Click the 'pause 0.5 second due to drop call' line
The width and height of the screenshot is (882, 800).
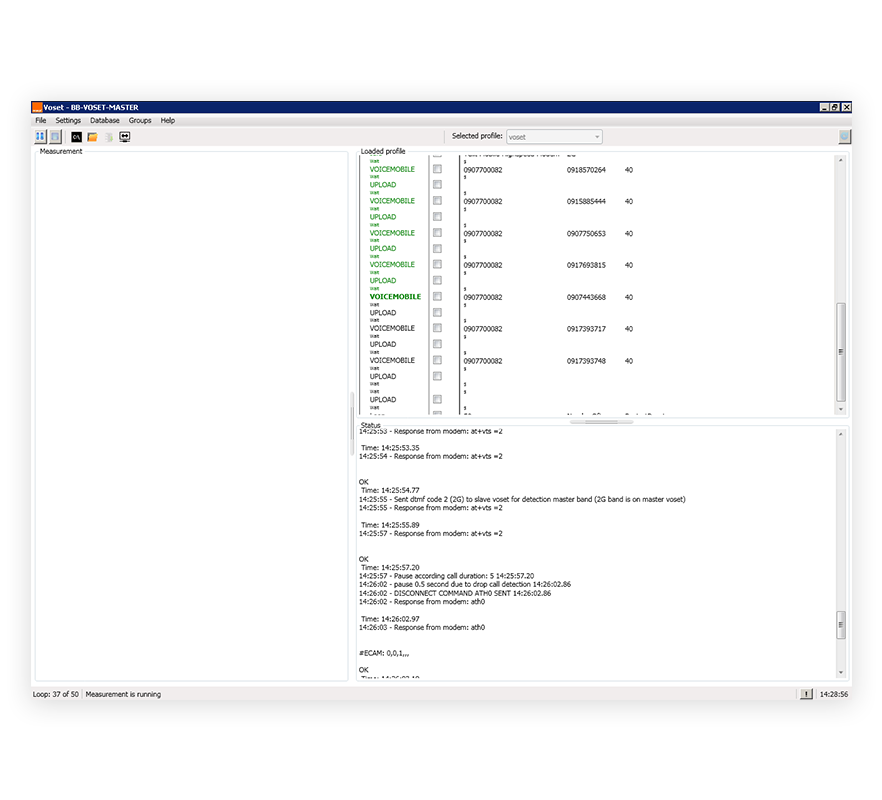465,584
